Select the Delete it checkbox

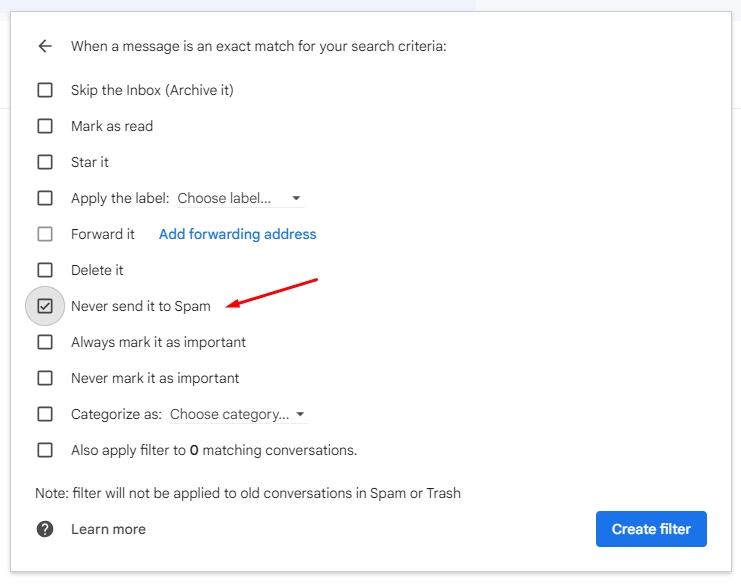coord(45,270)
